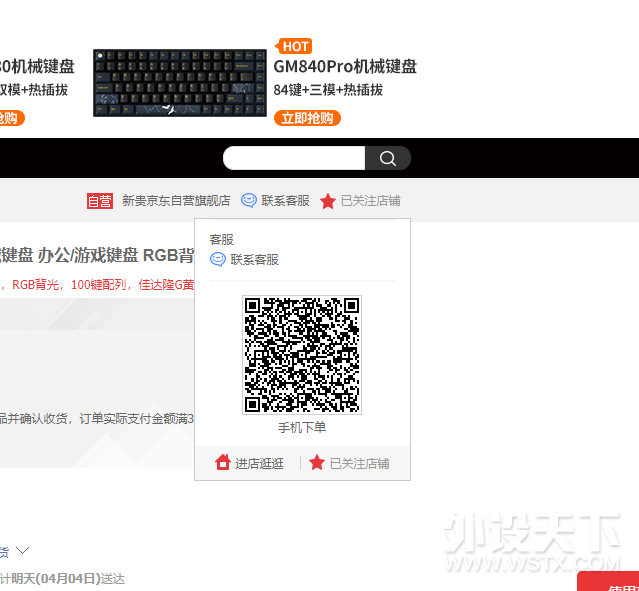The image size is (639, 591).
Task: Click the star icon in popup footer
Action: coord(317,463)
